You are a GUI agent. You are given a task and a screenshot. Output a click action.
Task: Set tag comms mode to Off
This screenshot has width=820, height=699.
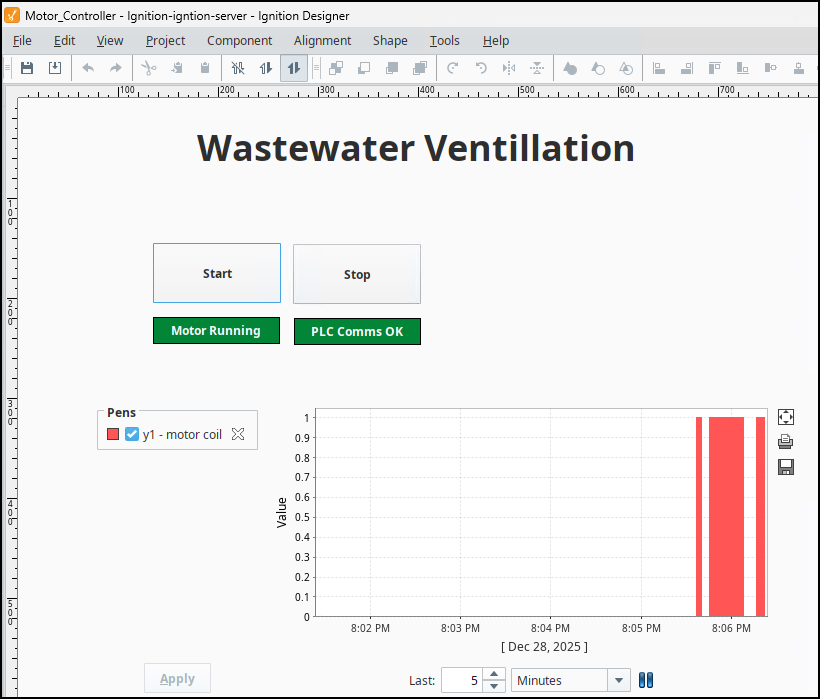click(x=238, y=68)
